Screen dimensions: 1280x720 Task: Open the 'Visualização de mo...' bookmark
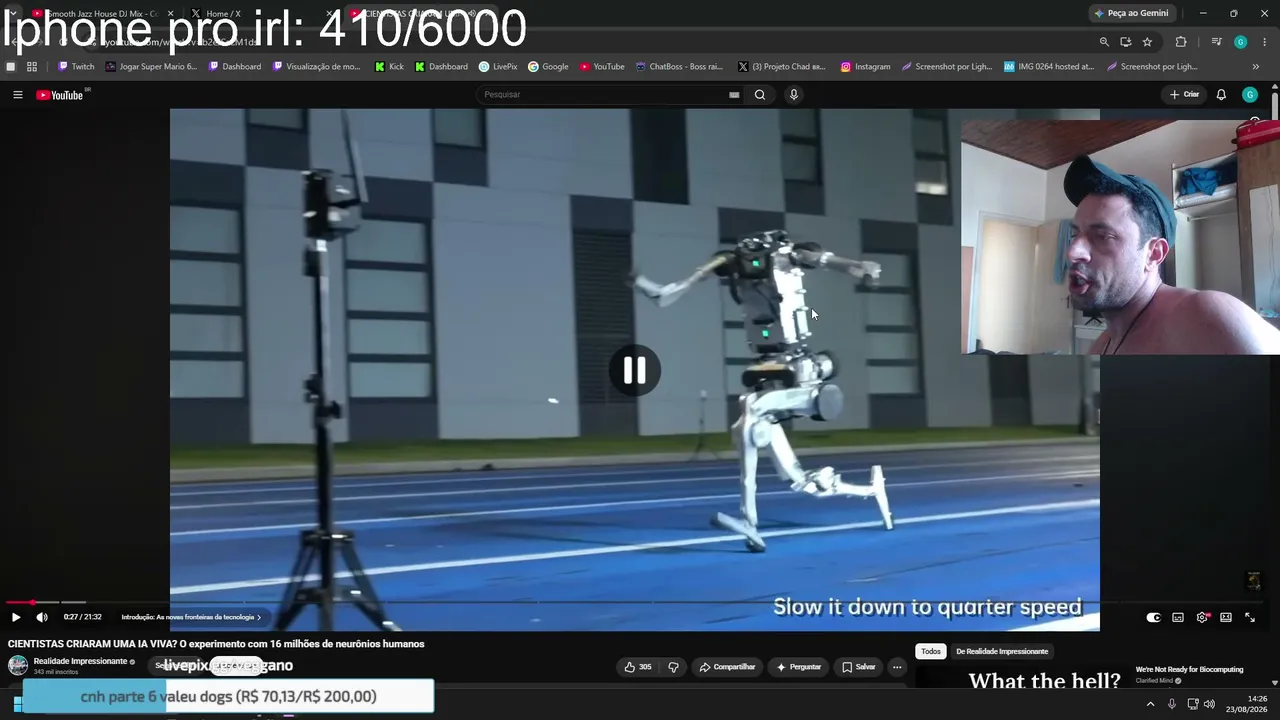(x=316, y=67)
